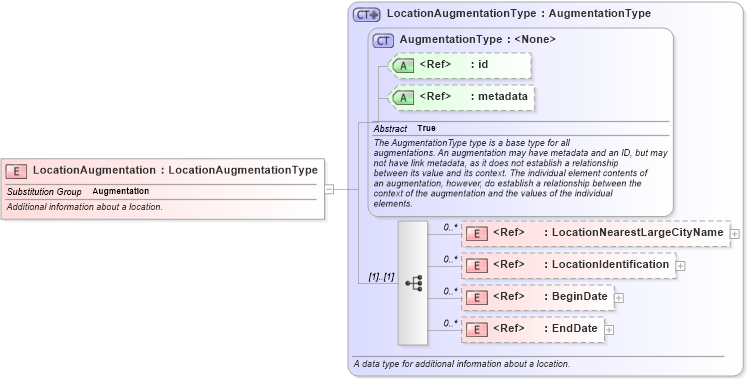The width and height of the screenshot is (748, 379).
Task: Click the True value of Abstract
Action: click(426, 128)
